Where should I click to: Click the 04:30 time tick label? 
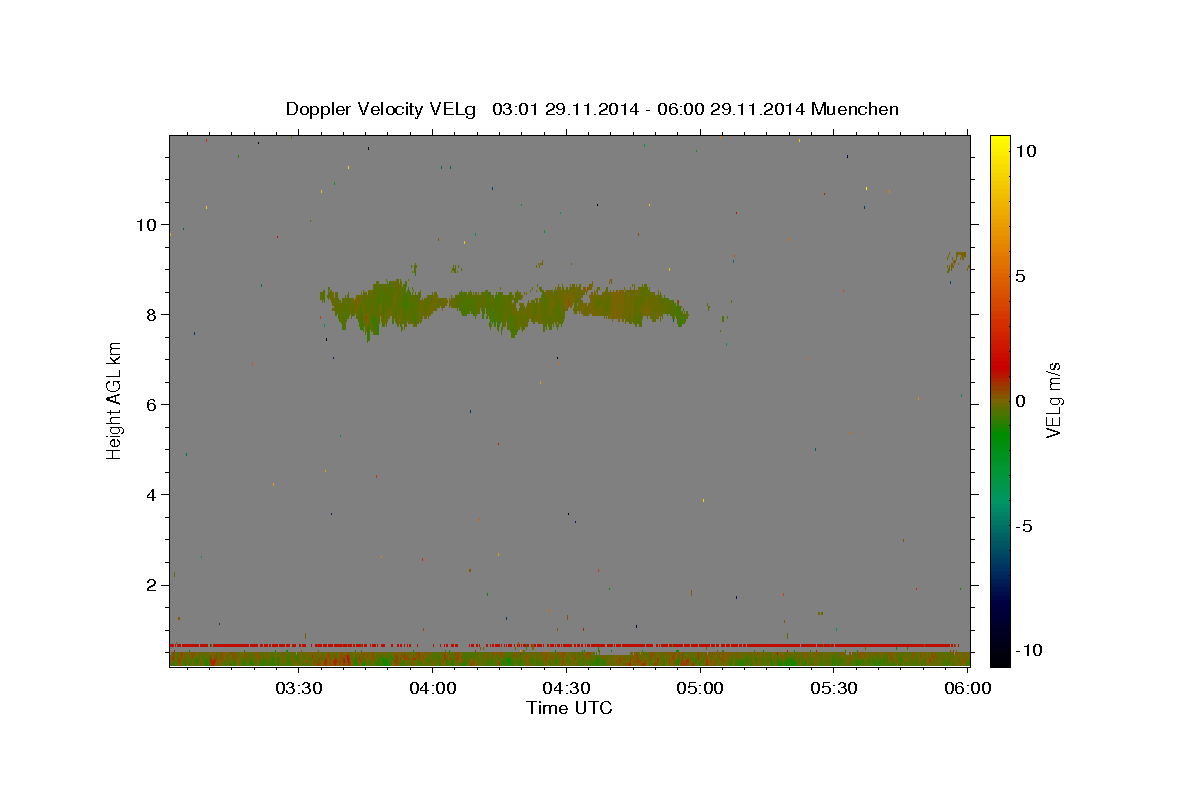point(566,688)
